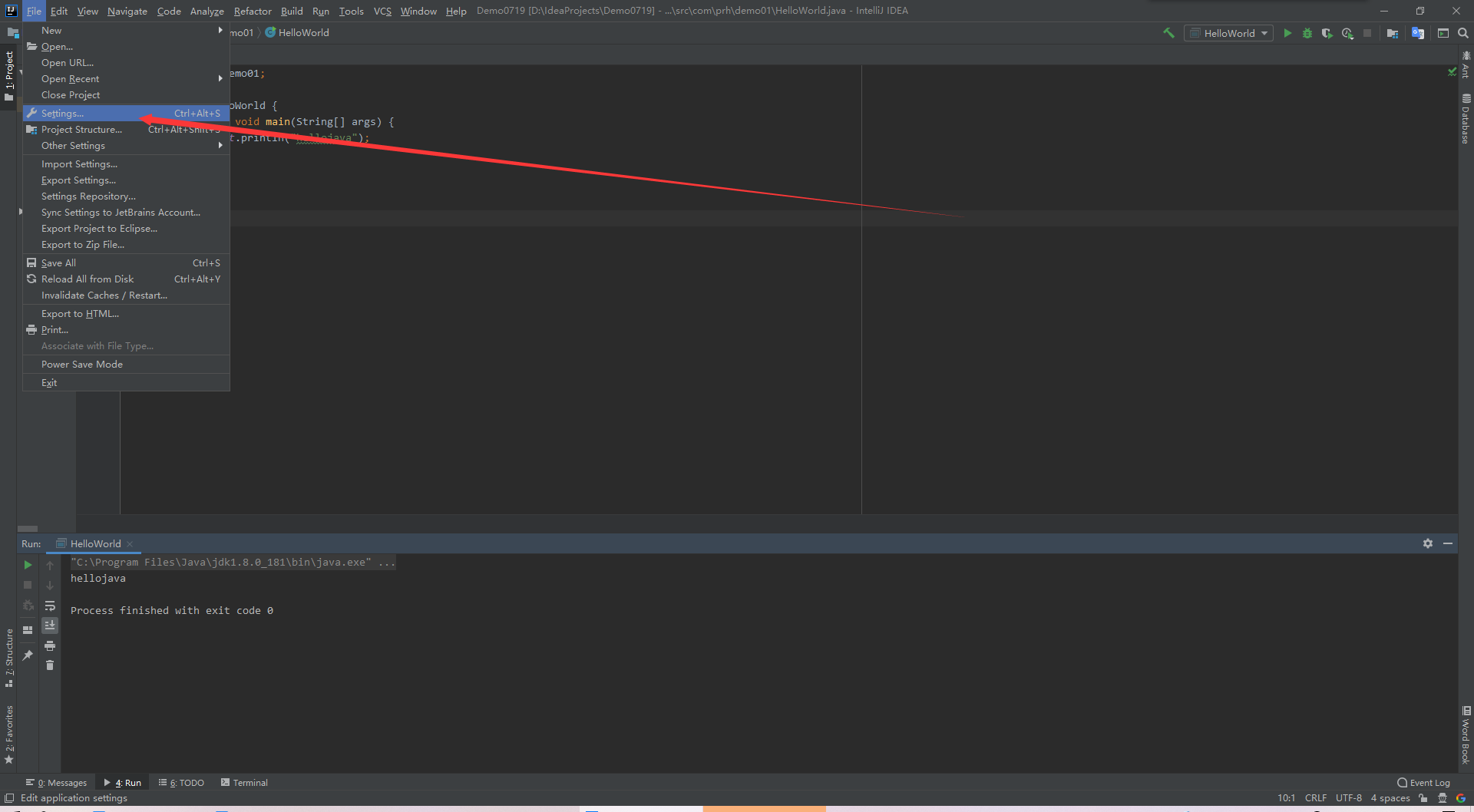Image resolution: width=1474 pixels, height=812 pixels.
Task: Restore layout icon in Run panel
Action: coord(28,630)
